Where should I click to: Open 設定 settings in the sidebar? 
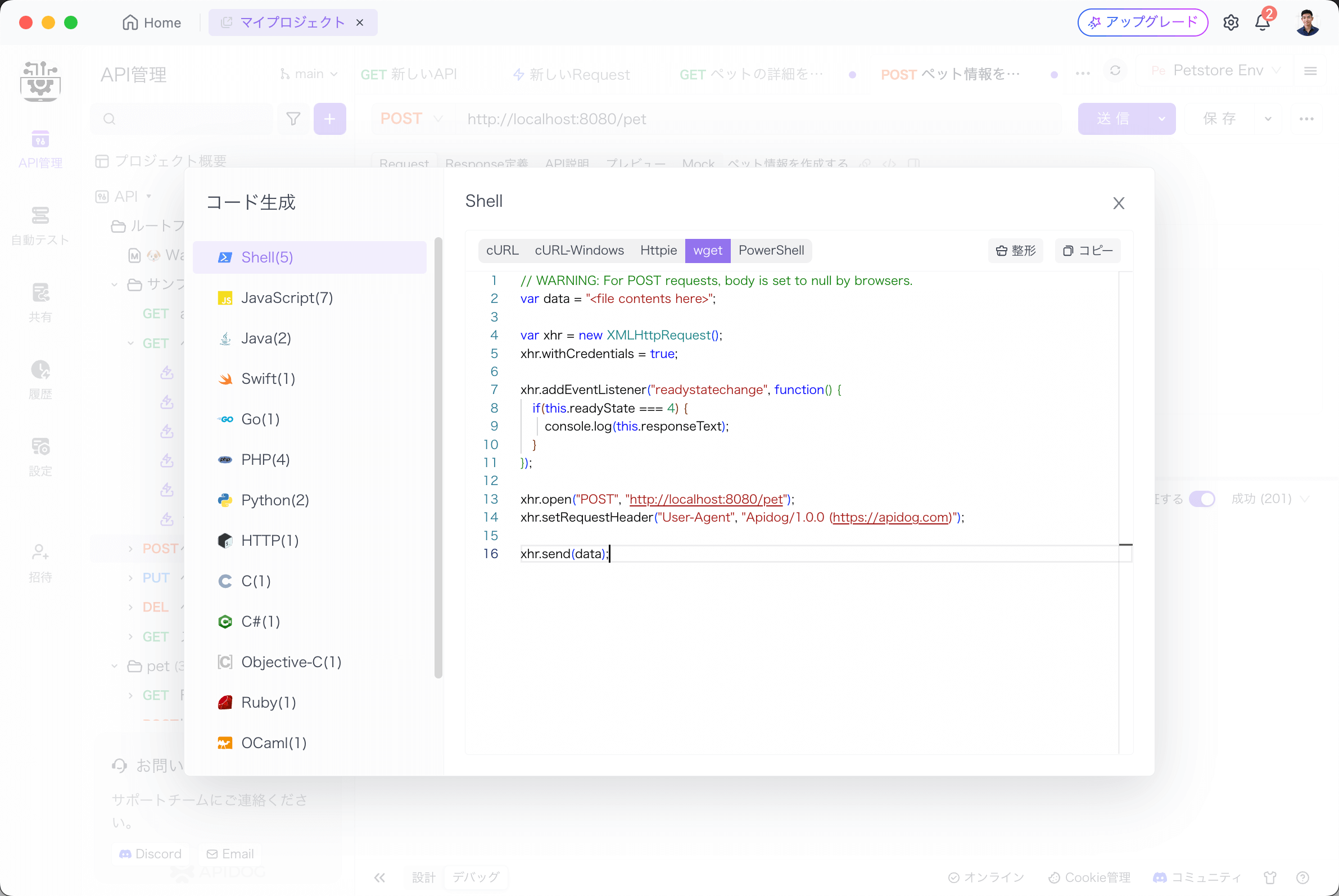(x=40, y=458)
